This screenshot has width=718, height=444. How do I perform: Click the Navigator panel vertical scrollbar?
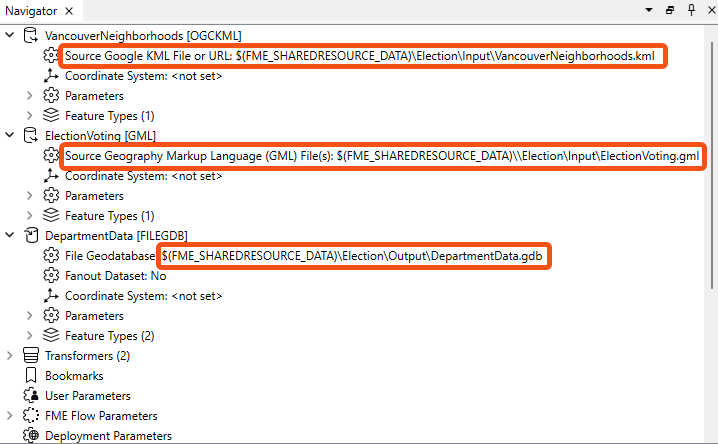pos(712,165)
